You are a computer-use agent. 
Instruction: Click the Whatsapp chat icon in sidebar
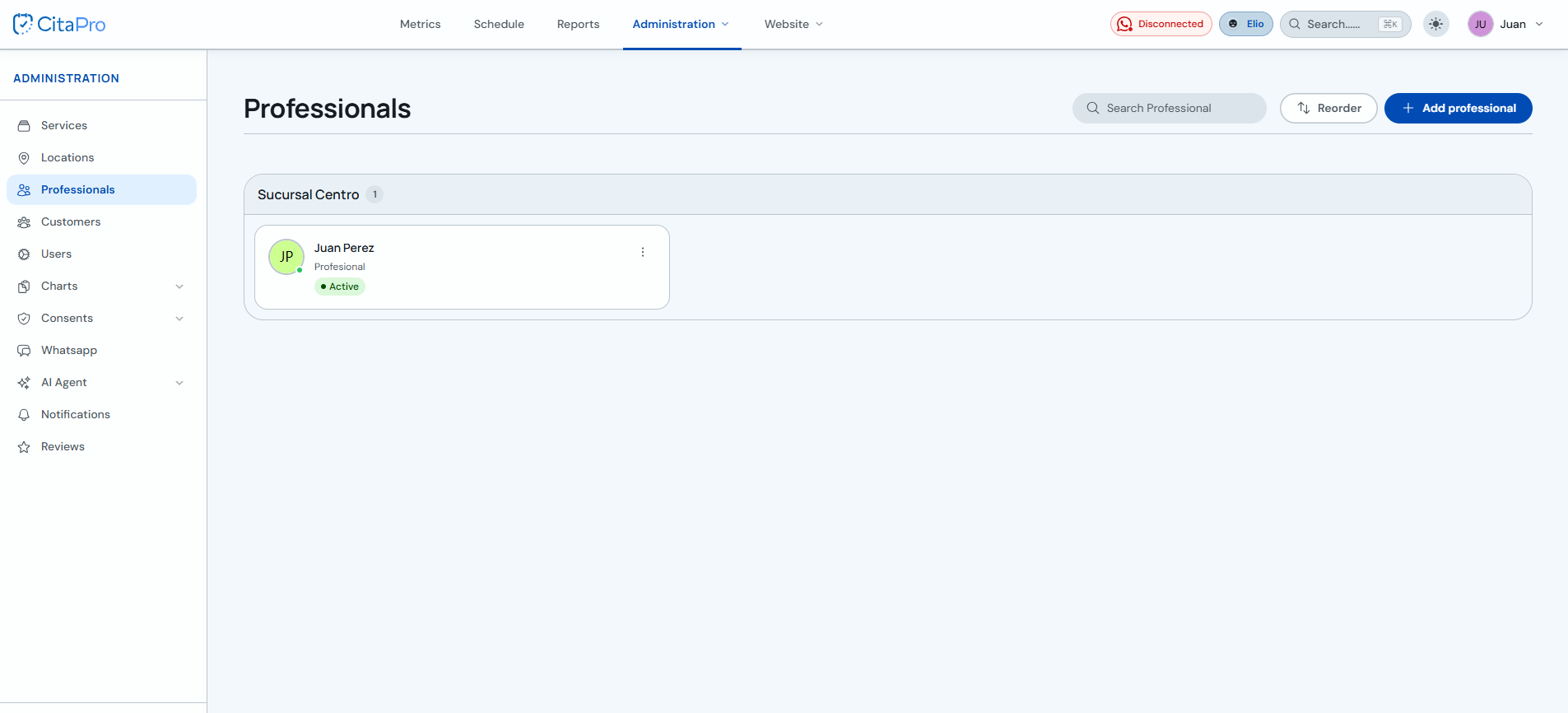(x=24, y=351)
